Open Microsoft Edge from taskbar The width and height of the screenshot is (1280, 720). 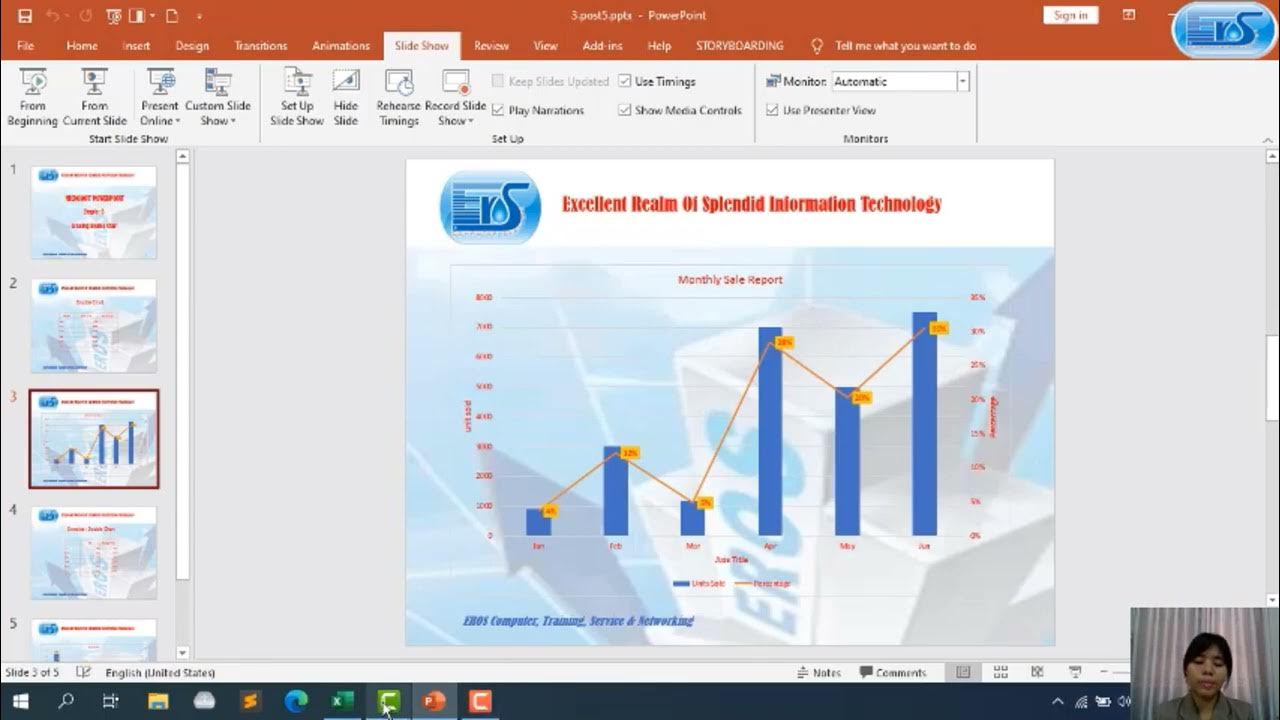[x=296, y=701]
